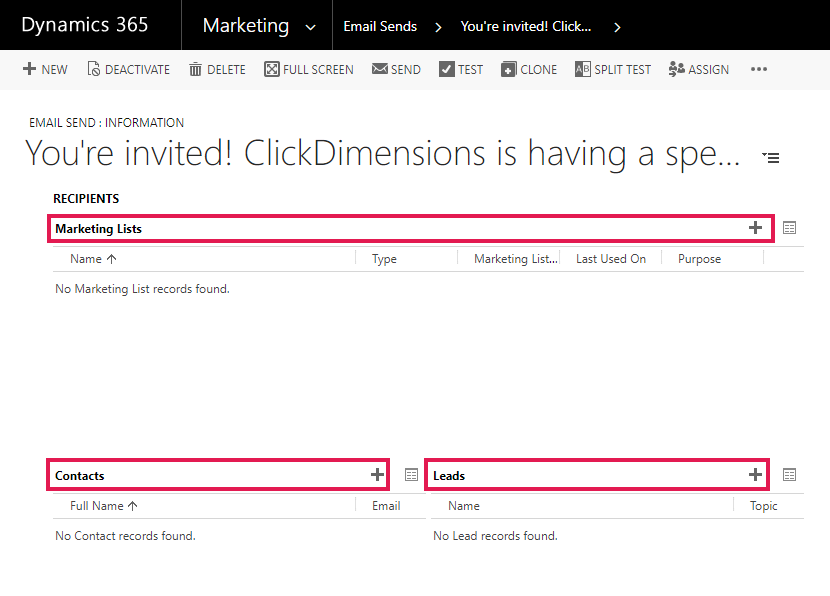Screen dimensions: 830x596
Task: Click EMAIL SEND : INFORMATION form label
Action: 106,123
